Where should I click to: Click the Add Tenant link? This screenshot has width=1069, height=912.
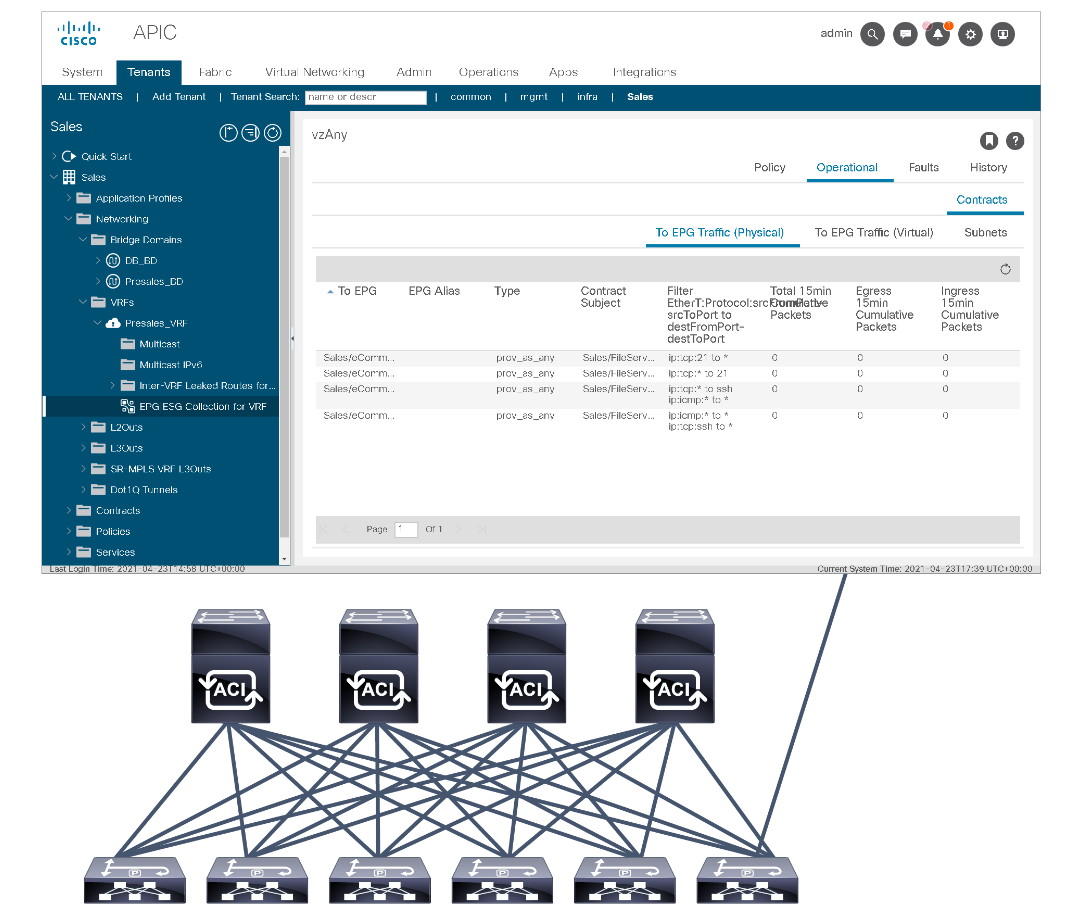(179, 97)
